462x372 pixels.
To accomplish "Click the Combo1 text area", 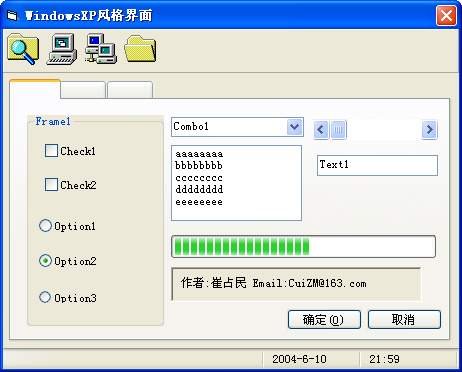I will coord(229,127).
